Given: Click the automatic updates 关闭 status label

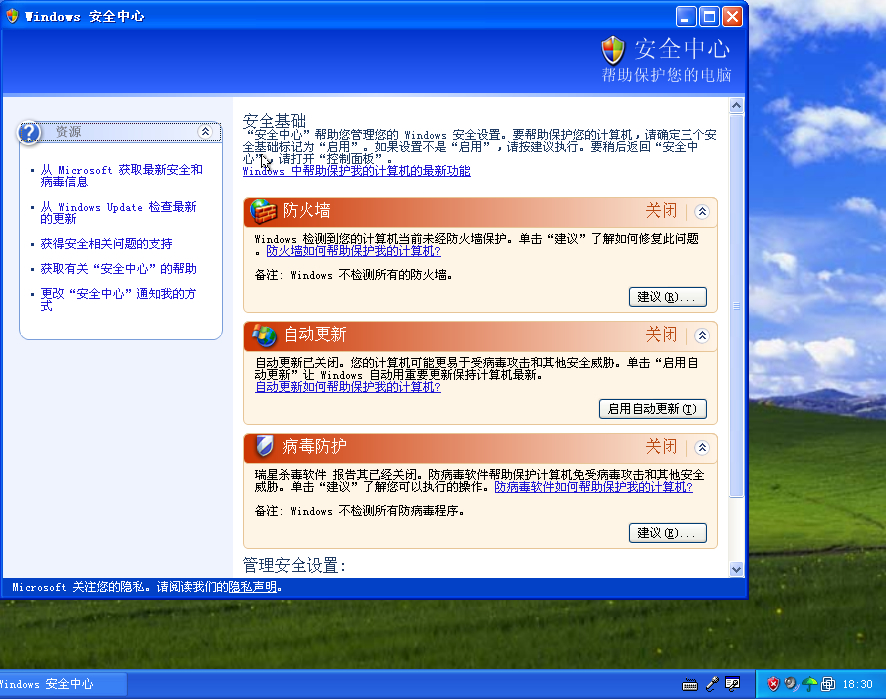Looking at the screenshot, I should click(x=661, y=335).
